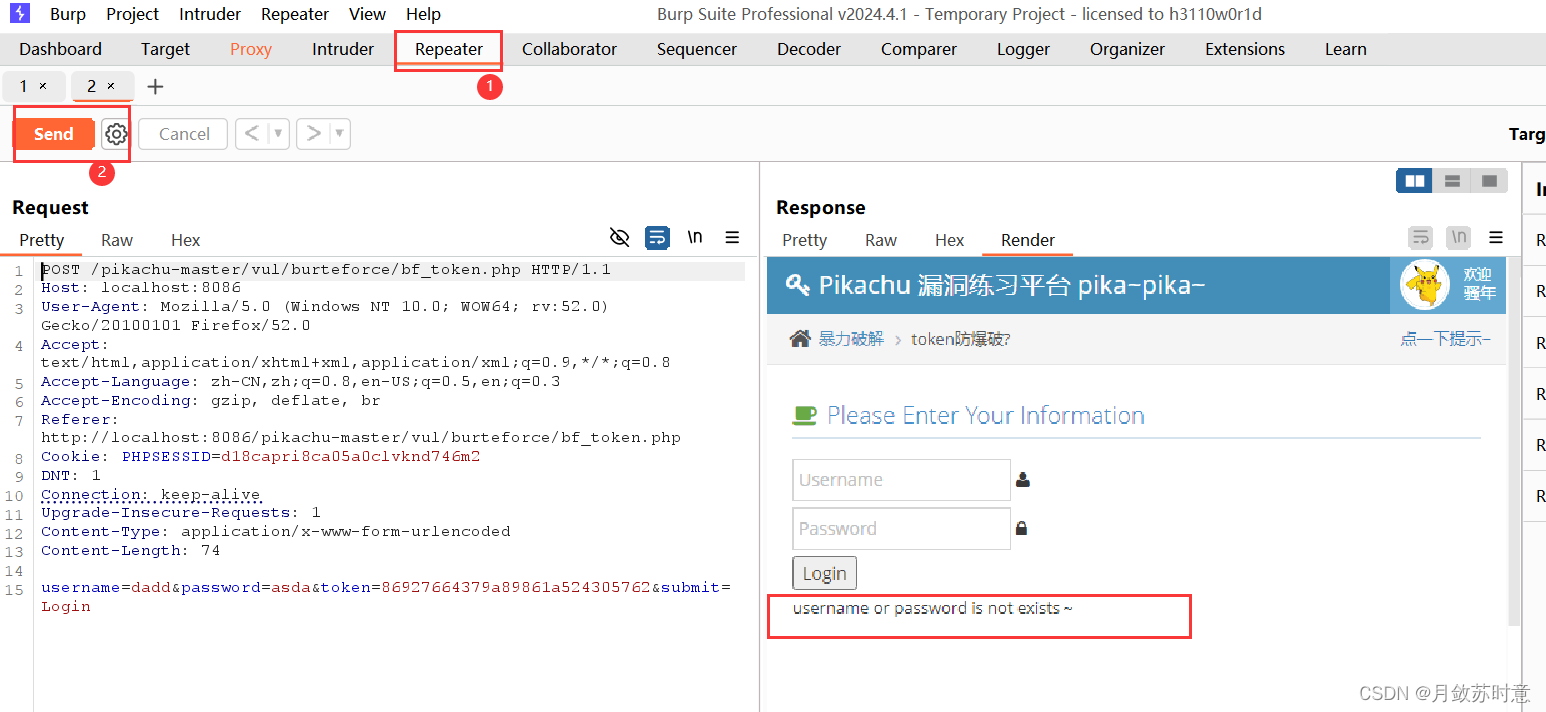Viewport: 1546px width, 712px height.
Task: Click PHPSESSID cookie value in request
Action: click(351, 457)
